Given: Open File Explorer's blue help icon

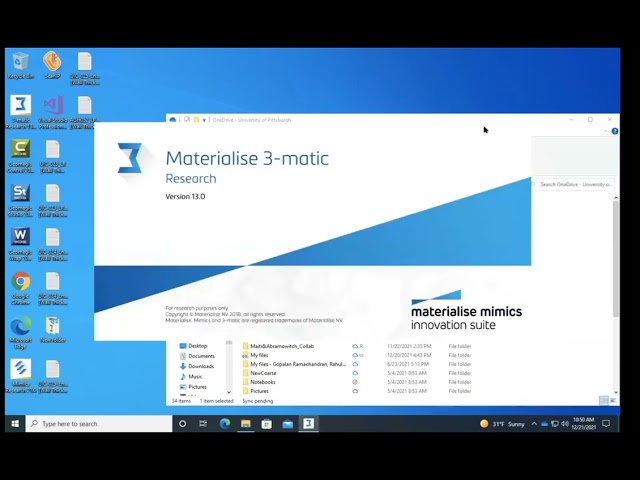Looking at the screenshot, I should 615,131.
